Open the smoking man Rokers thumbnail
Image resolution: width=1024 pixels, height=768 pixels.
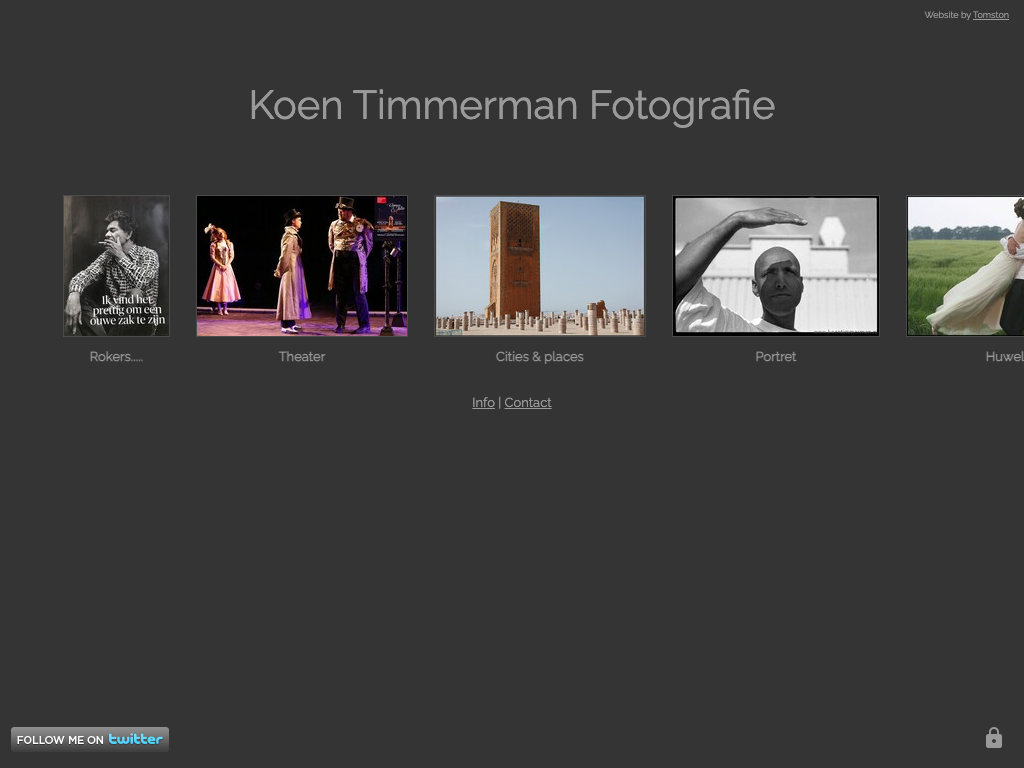(116, 265)
